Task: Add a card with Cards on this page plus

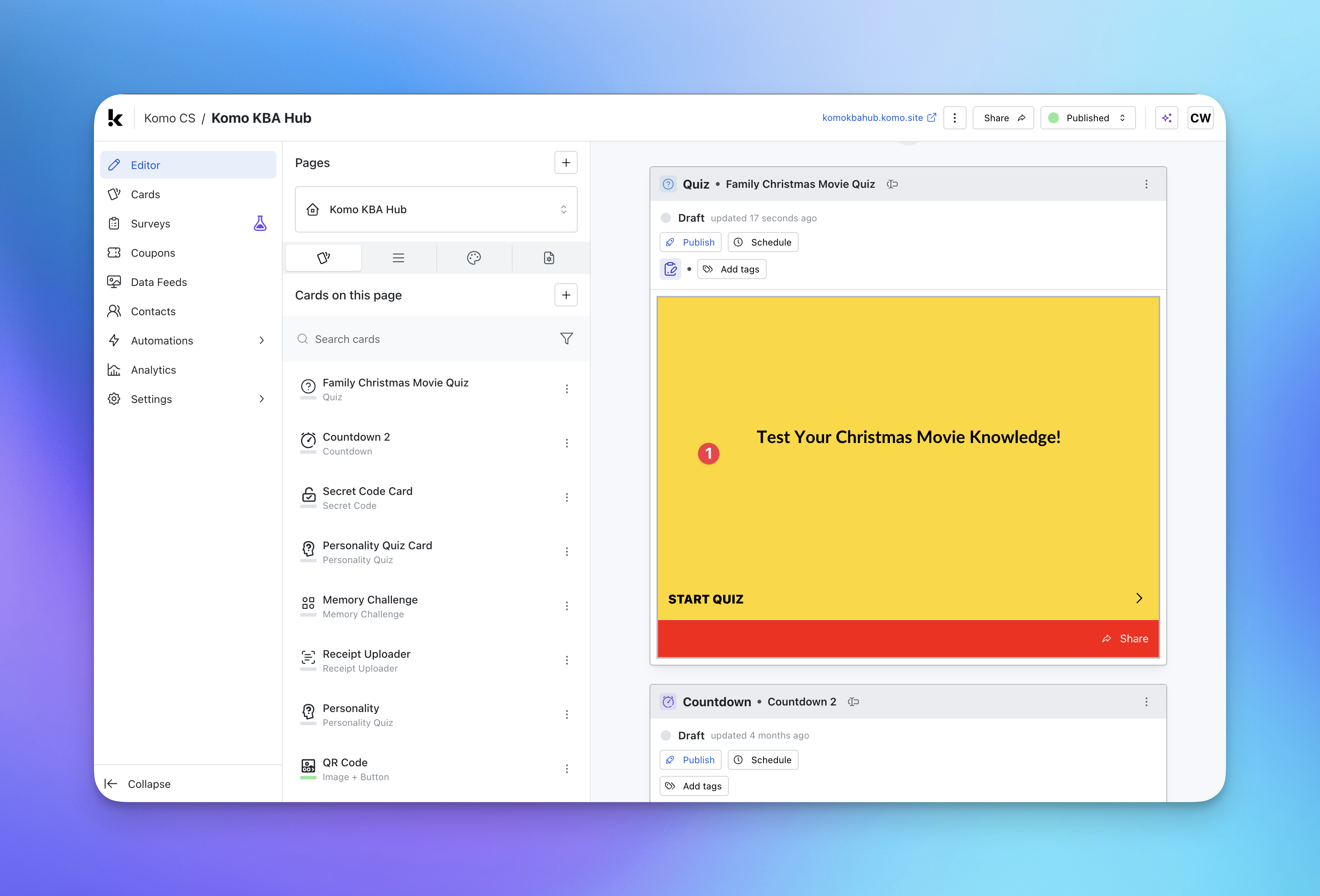Action: [x=566, y=295]
